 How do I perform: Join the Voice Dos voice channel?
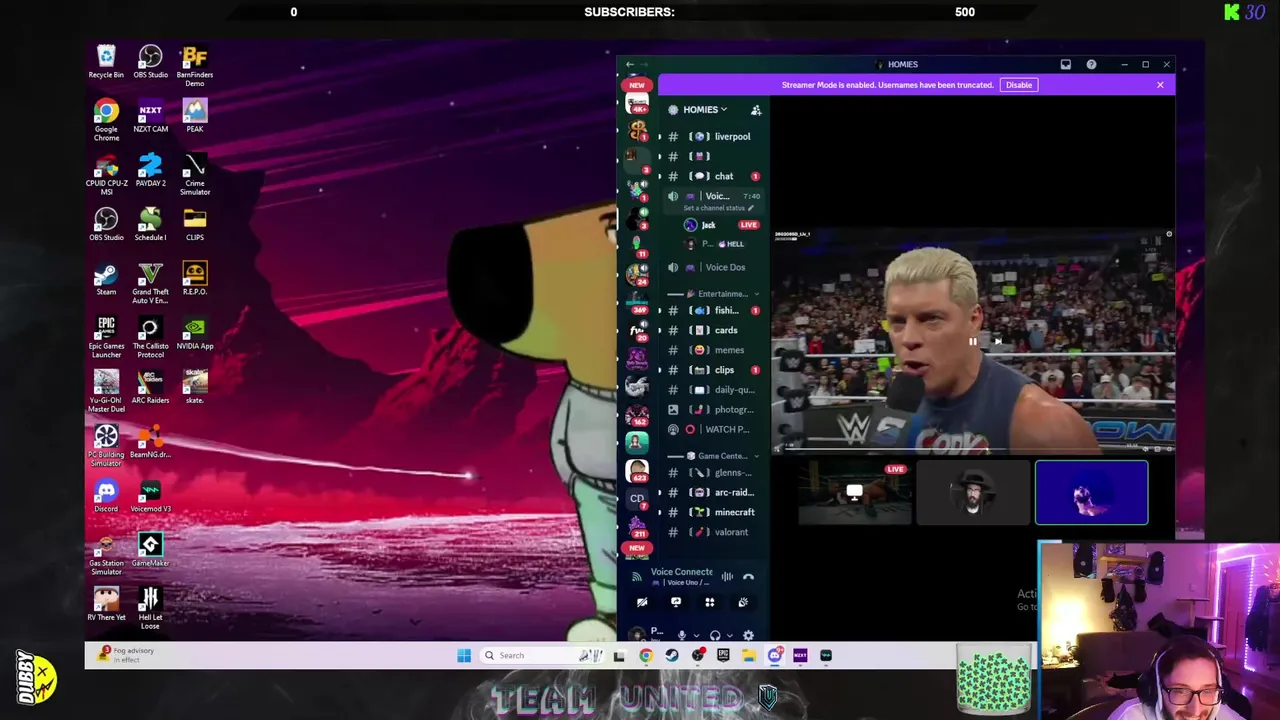click(x=714, y=267)
